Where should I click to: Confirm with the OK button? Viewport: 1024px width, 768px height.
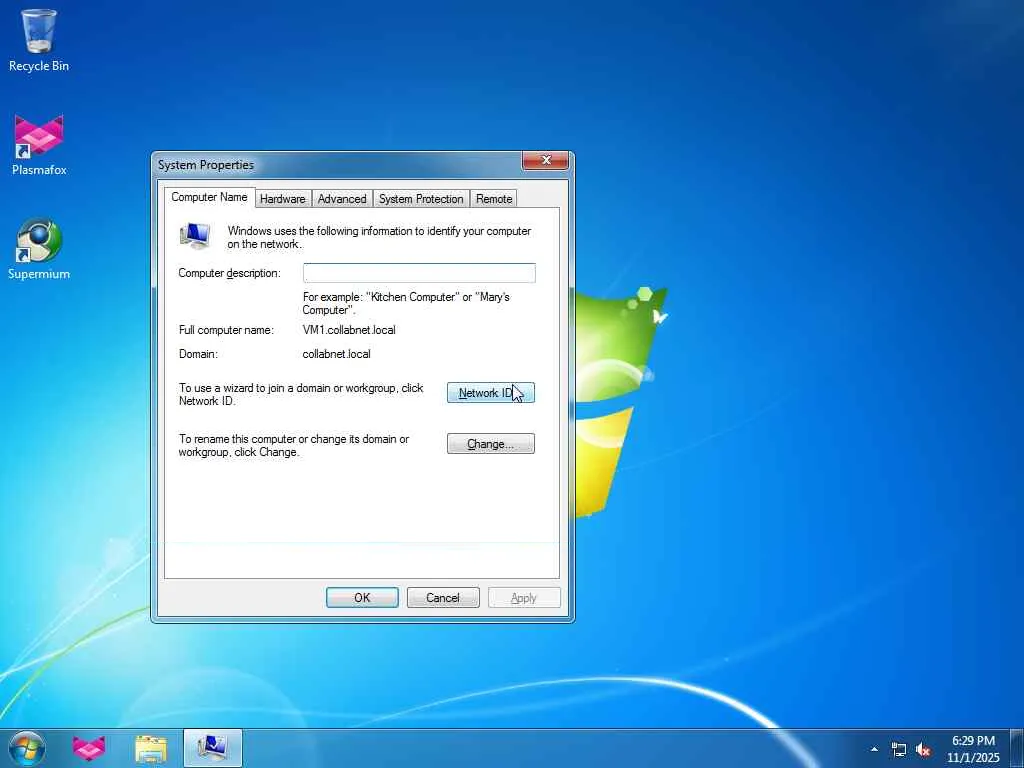pos(362,598)
